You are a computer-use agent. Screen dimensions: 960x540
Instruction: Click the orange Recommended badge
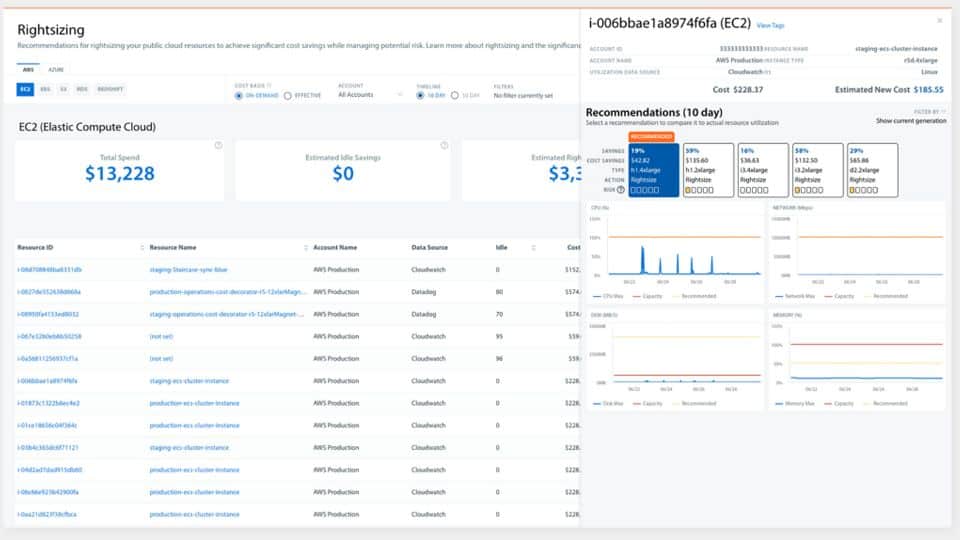tap(651, 137)
